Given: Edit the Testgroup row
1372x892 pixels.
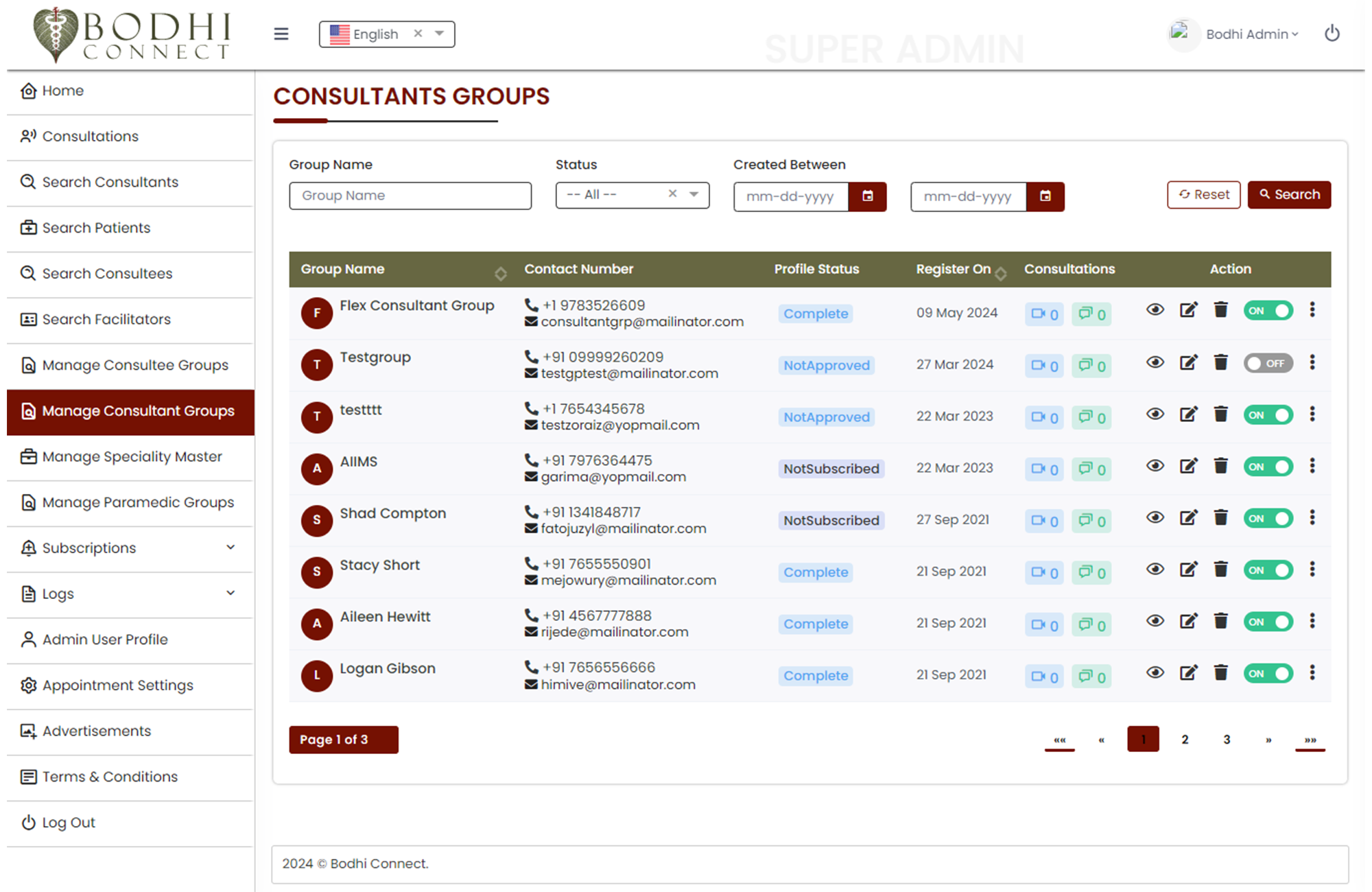Looking at the screenshot, I should click(1188, 362).
